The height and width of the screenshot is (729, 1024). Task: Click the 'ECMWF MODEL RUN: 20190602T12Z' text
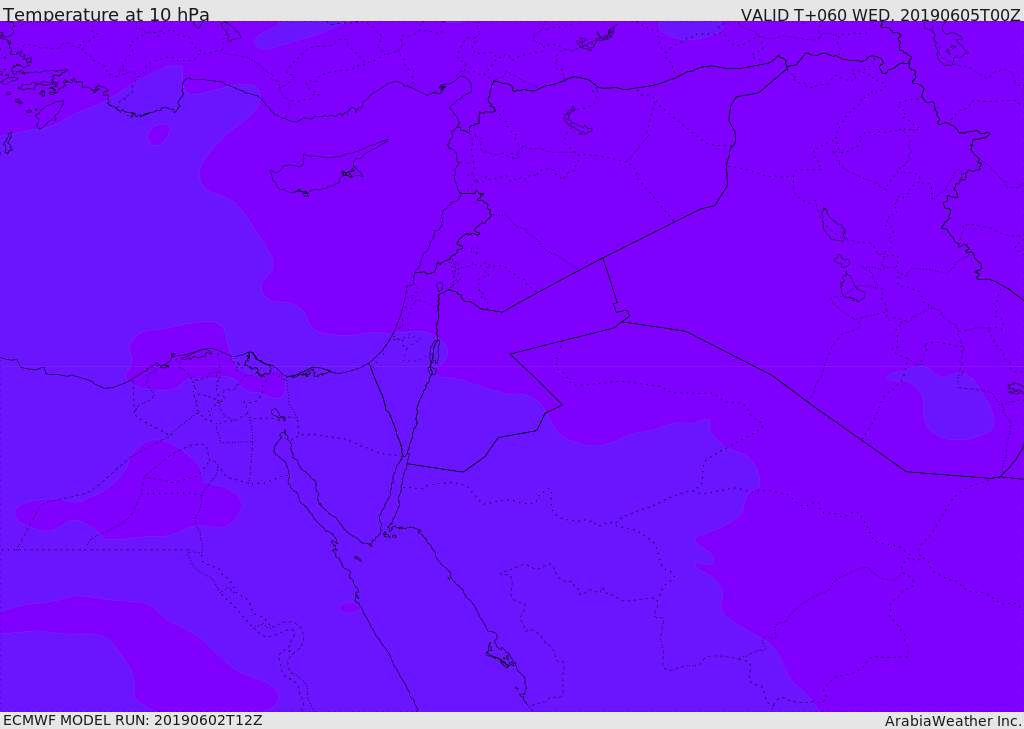(133, 720)
